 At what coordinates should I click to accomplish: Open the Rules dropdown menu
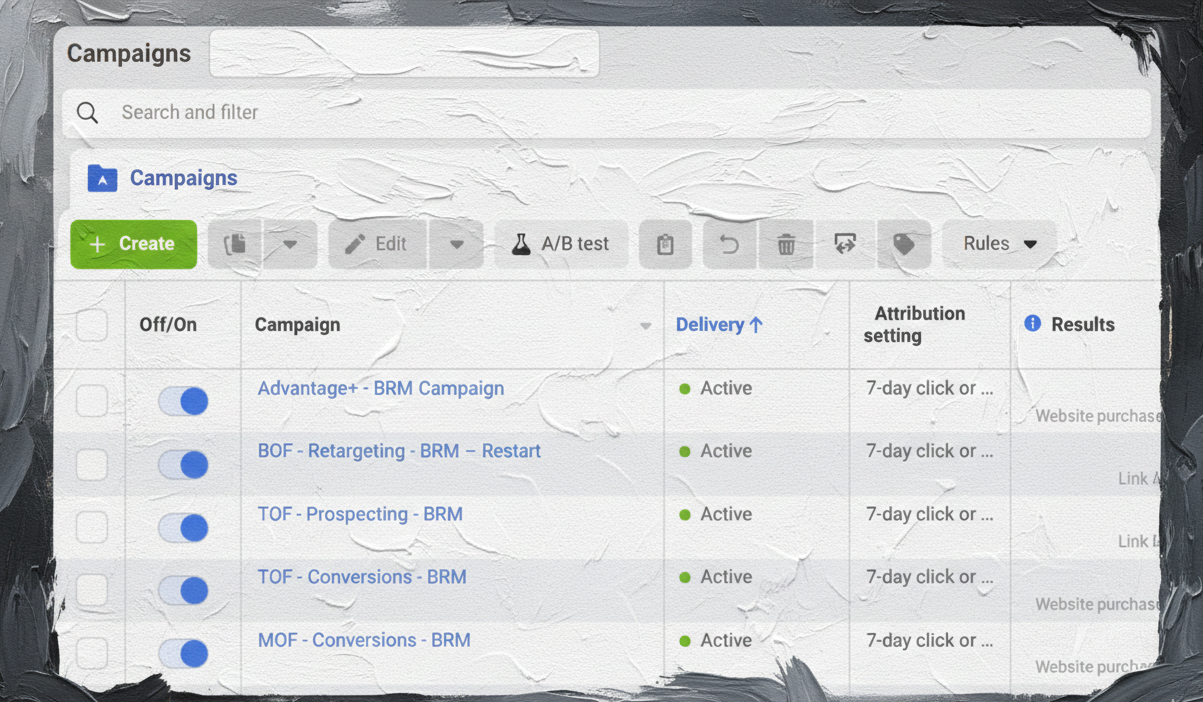[999, 245]
